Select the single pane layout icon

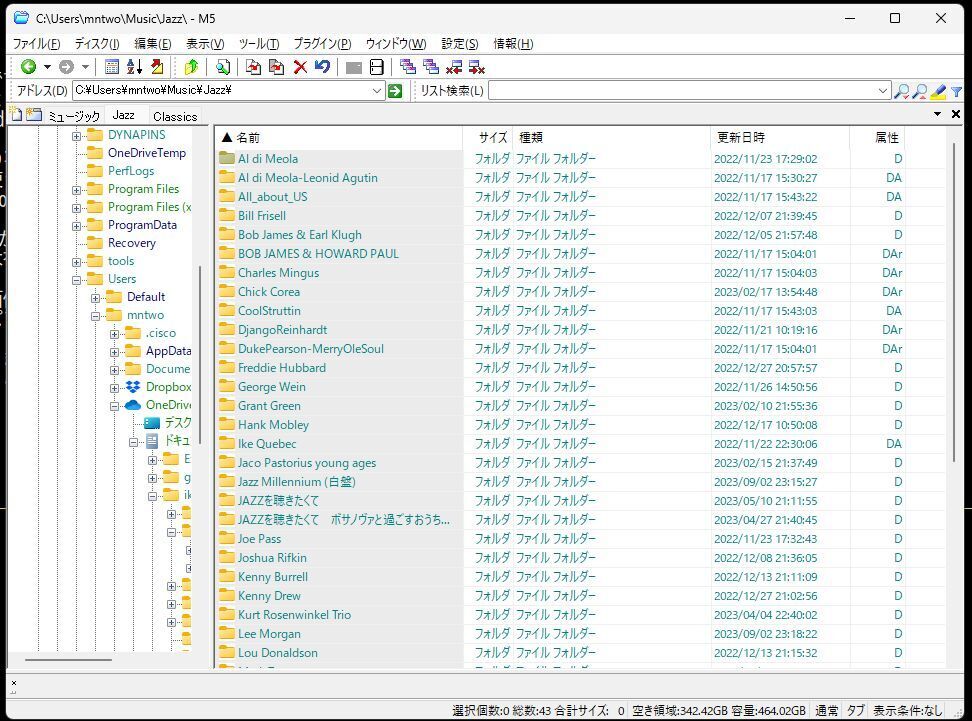click(353, 68)
